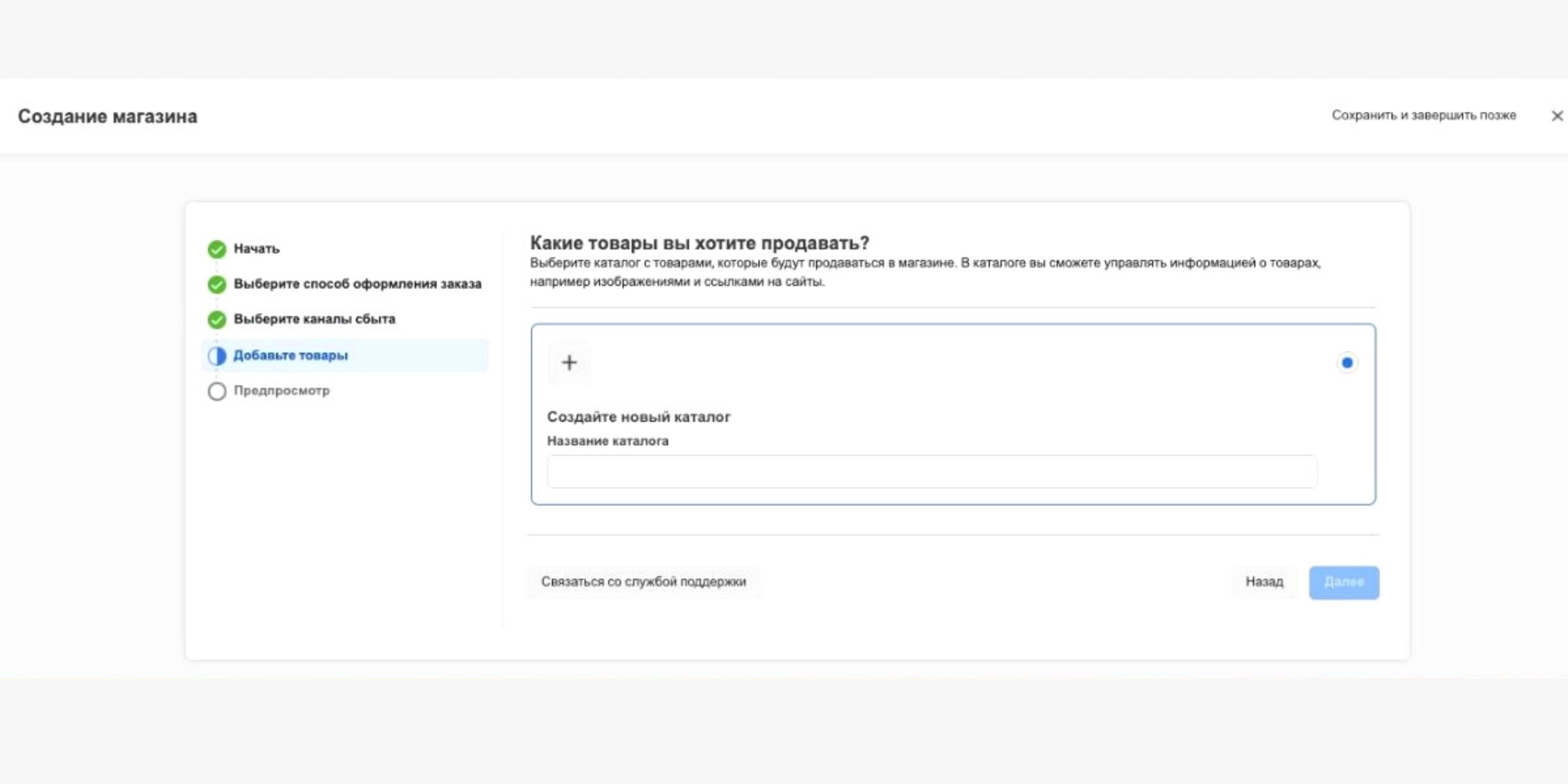Screen dimensions: 1568x784
Task: Click the Название каталога label
Action: (608, 441)
